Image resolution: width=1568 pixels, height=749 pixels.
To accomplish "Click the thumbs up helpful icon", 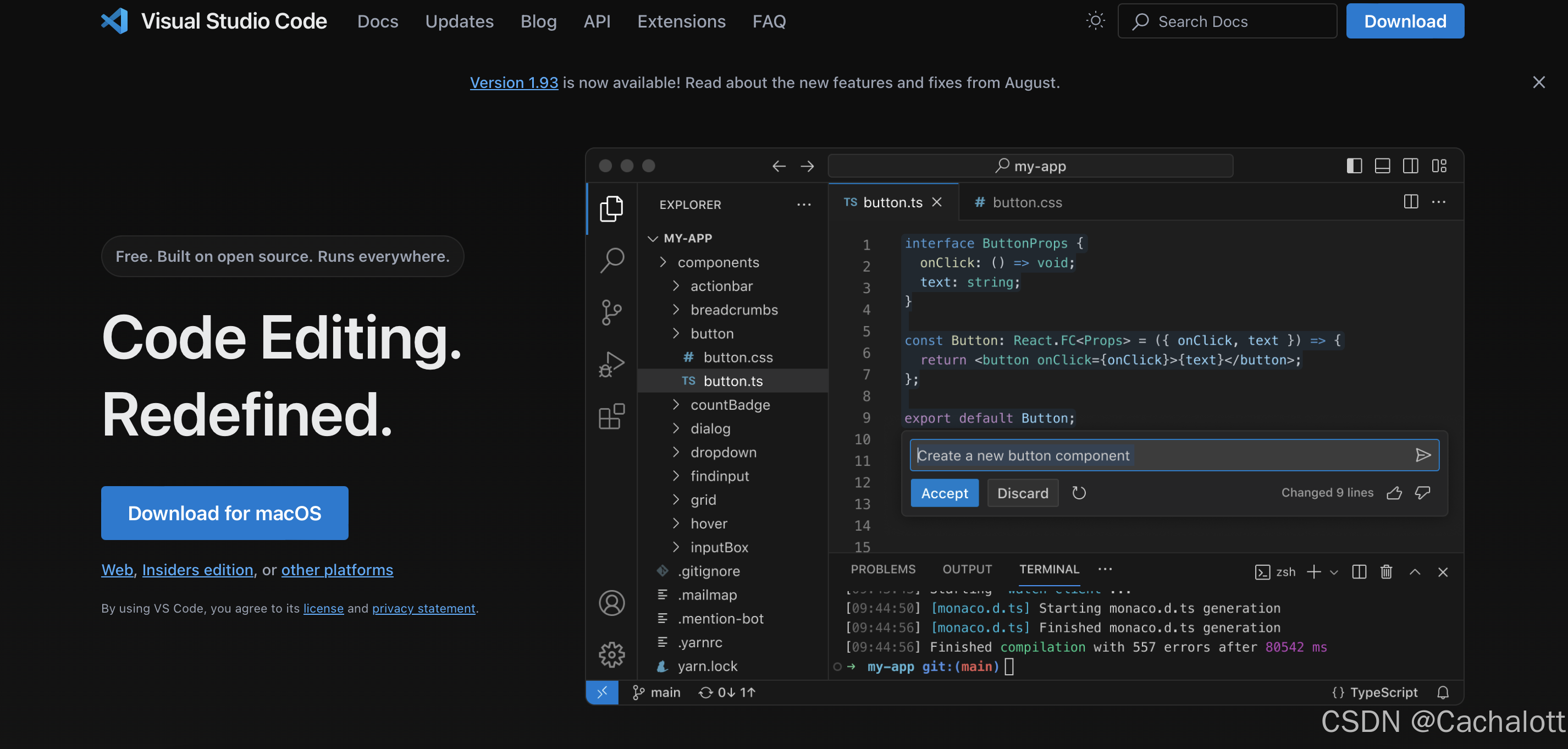I will pos(1394,493).
